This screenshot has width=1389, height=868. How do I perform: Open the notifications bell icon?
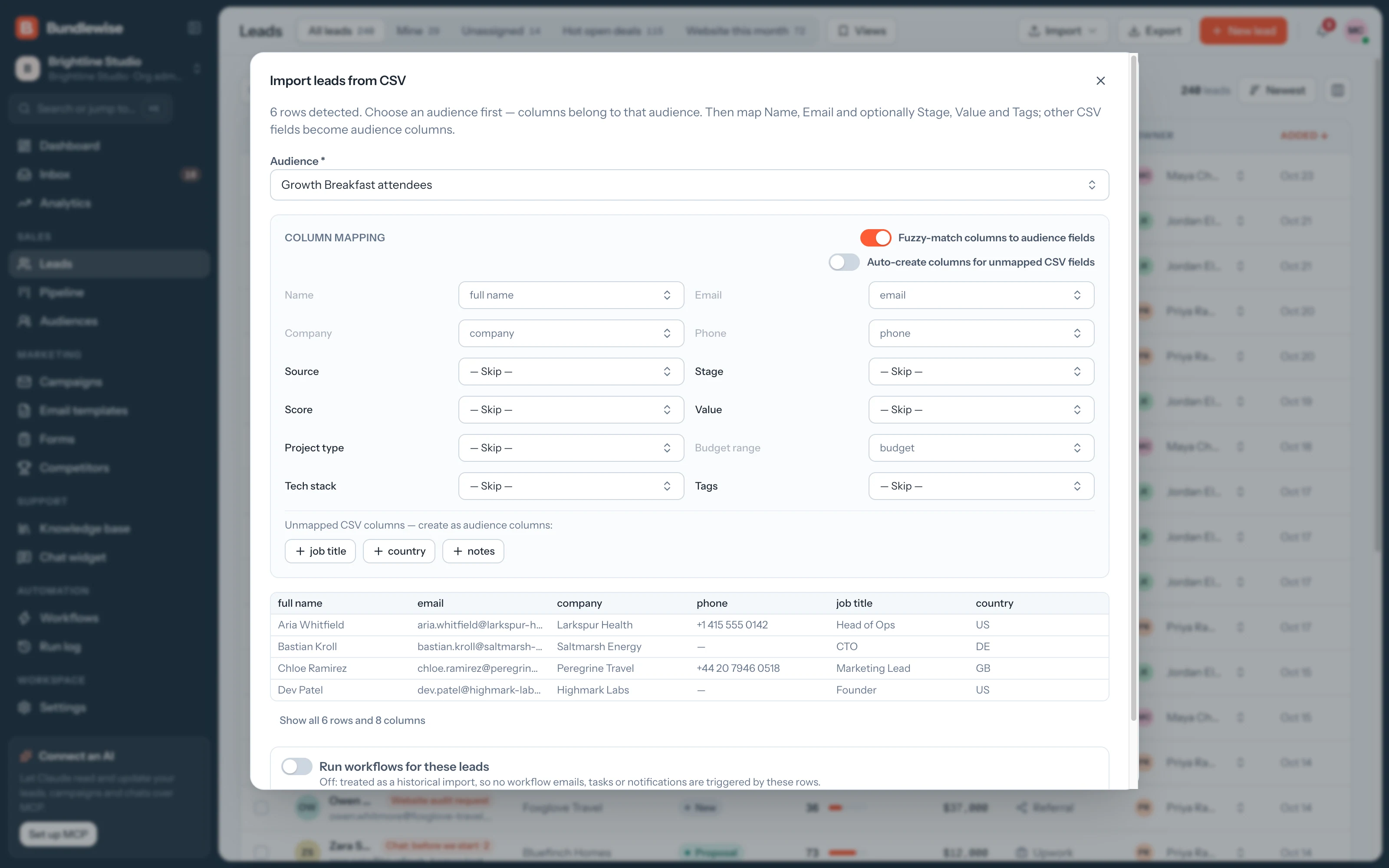pyautogui.click(x=1323, y=31)
